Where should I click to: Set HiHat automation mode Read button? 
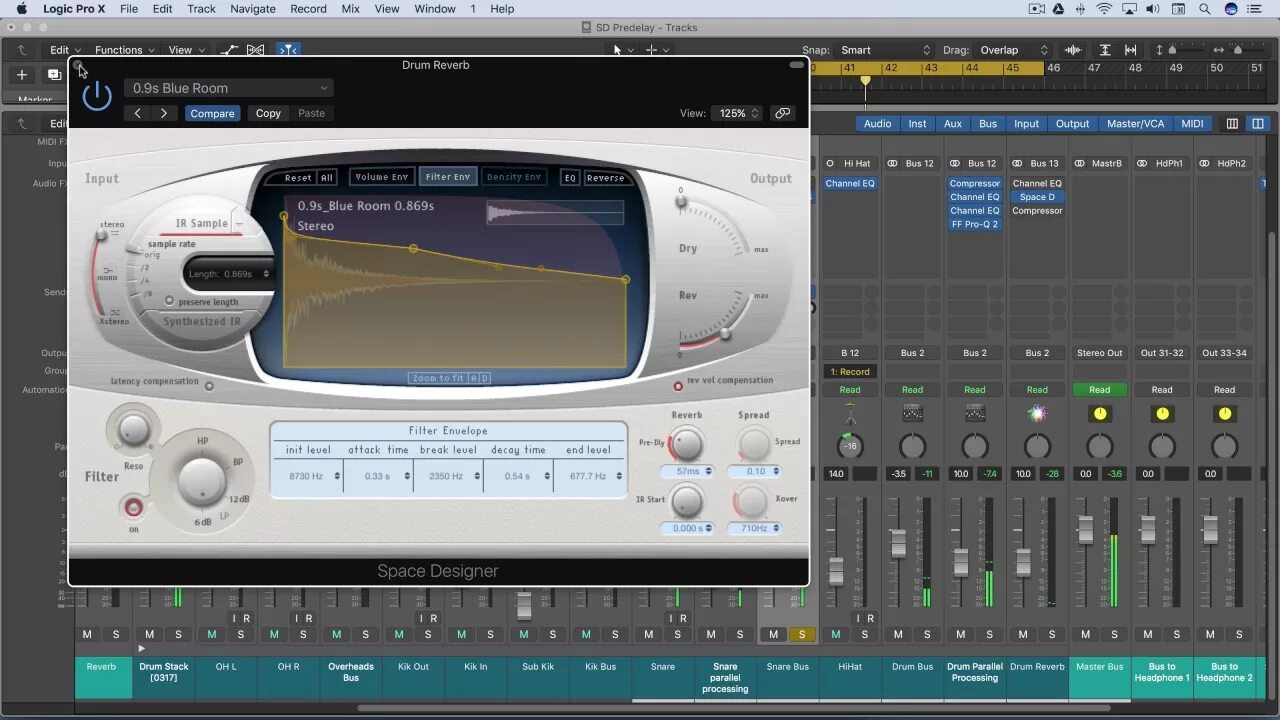point(850,390)
